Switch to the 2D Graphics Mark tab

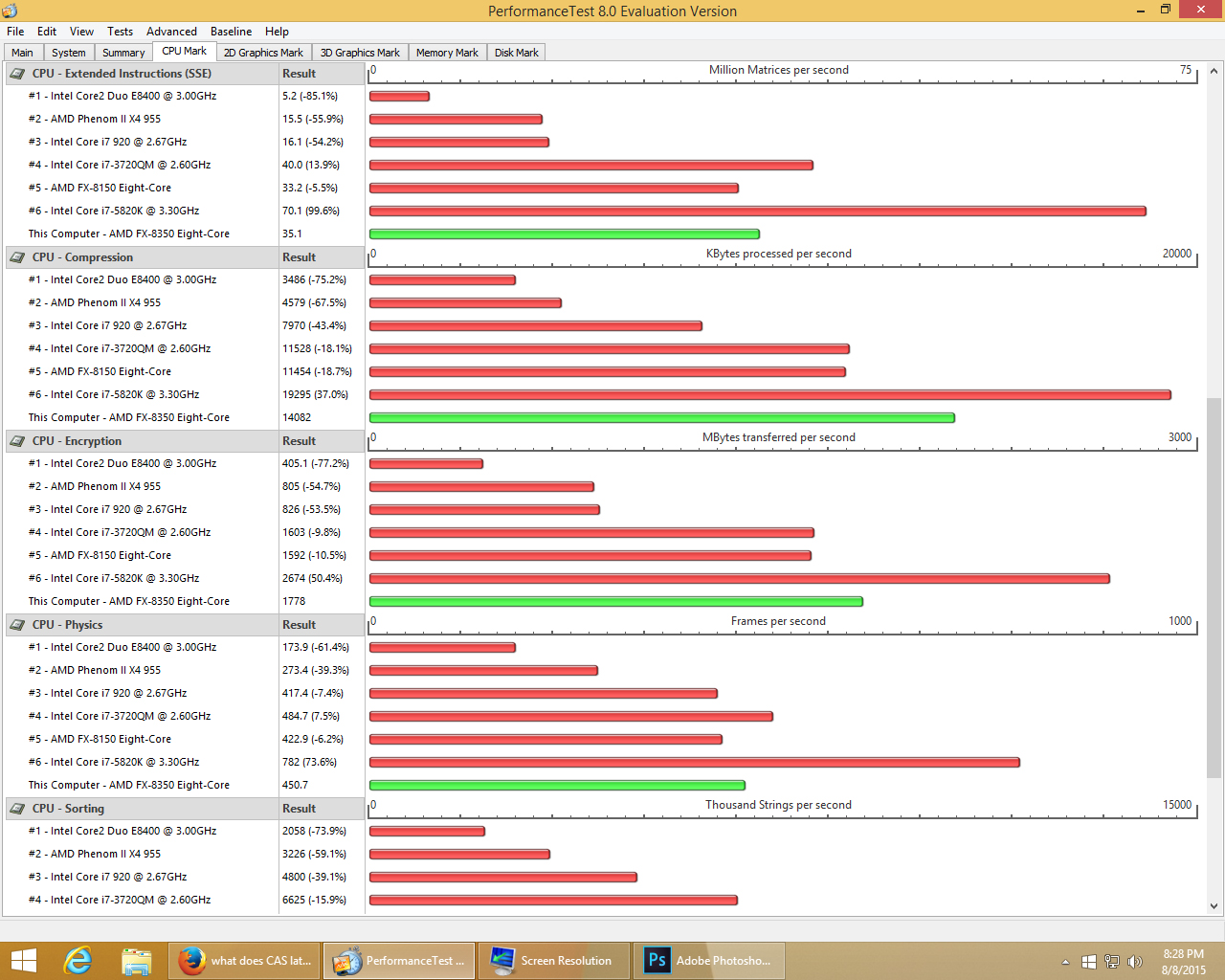pos(263,53)
